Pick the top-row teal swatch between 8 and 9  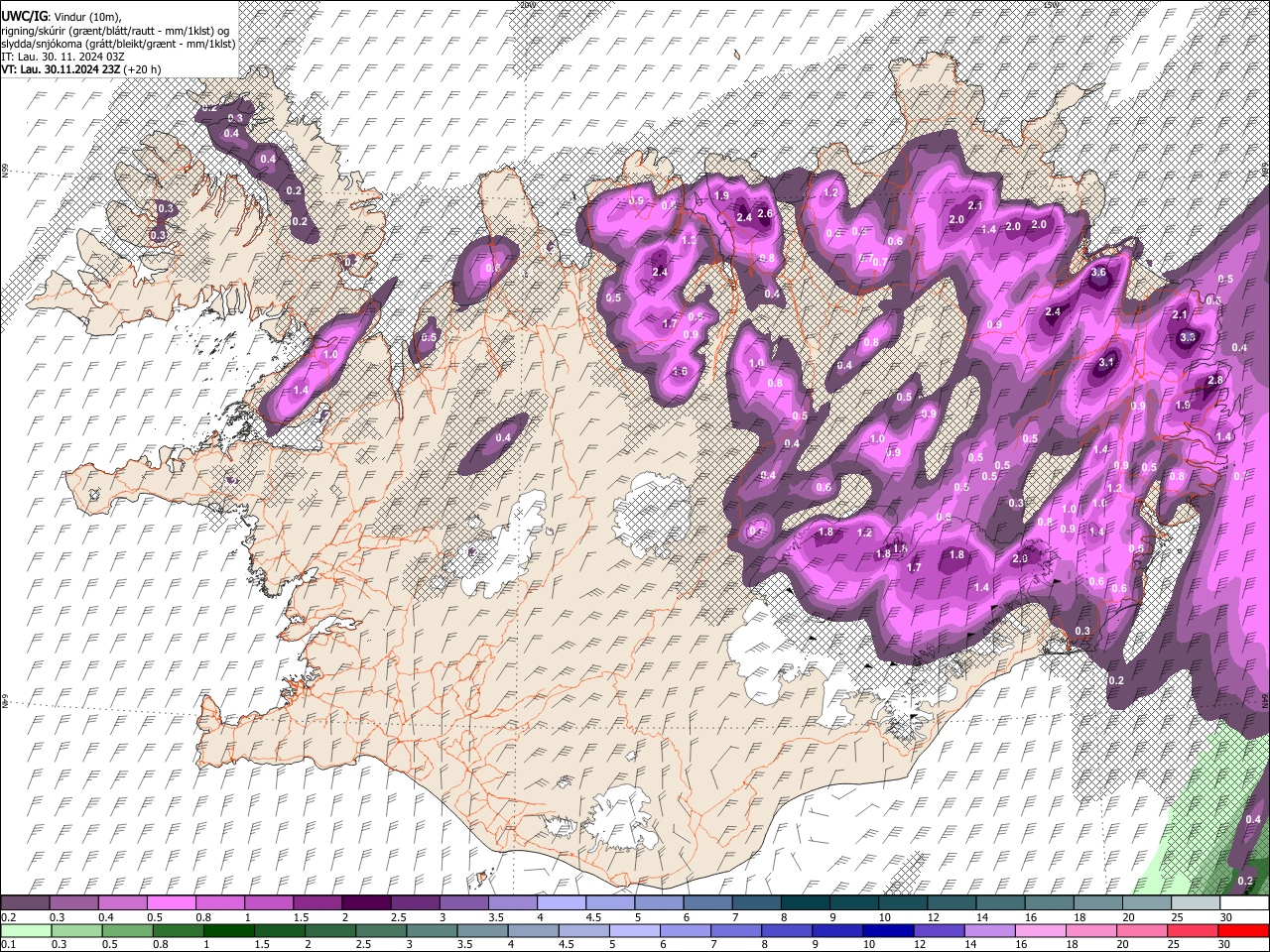point(804,902)
